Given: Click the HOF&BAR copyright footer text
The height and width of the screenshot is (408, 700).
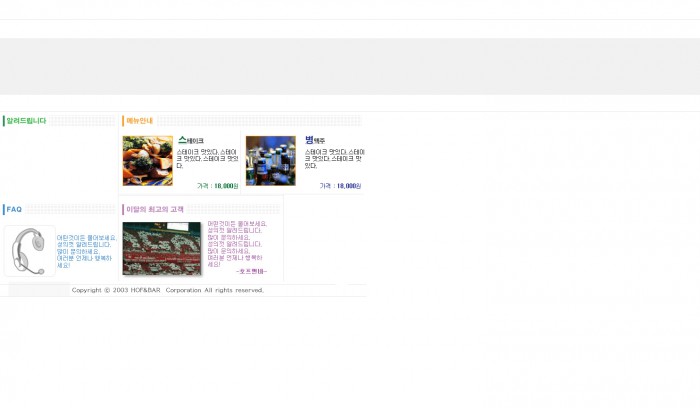Looking at the screenshot, I should pos(167,290).
